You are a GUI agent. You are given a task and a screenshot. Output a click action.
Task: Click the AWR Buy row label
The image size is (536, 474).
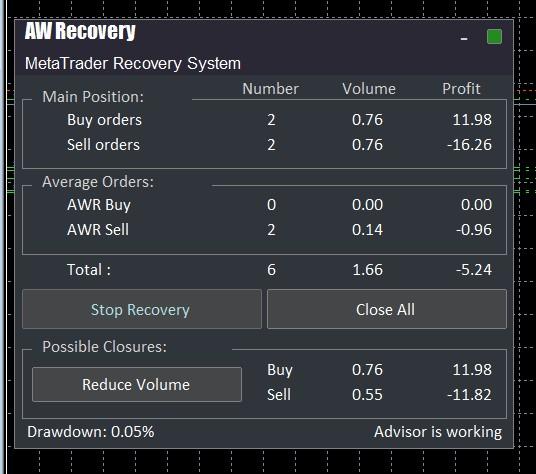pyautogui.click(x=99, y=205)
